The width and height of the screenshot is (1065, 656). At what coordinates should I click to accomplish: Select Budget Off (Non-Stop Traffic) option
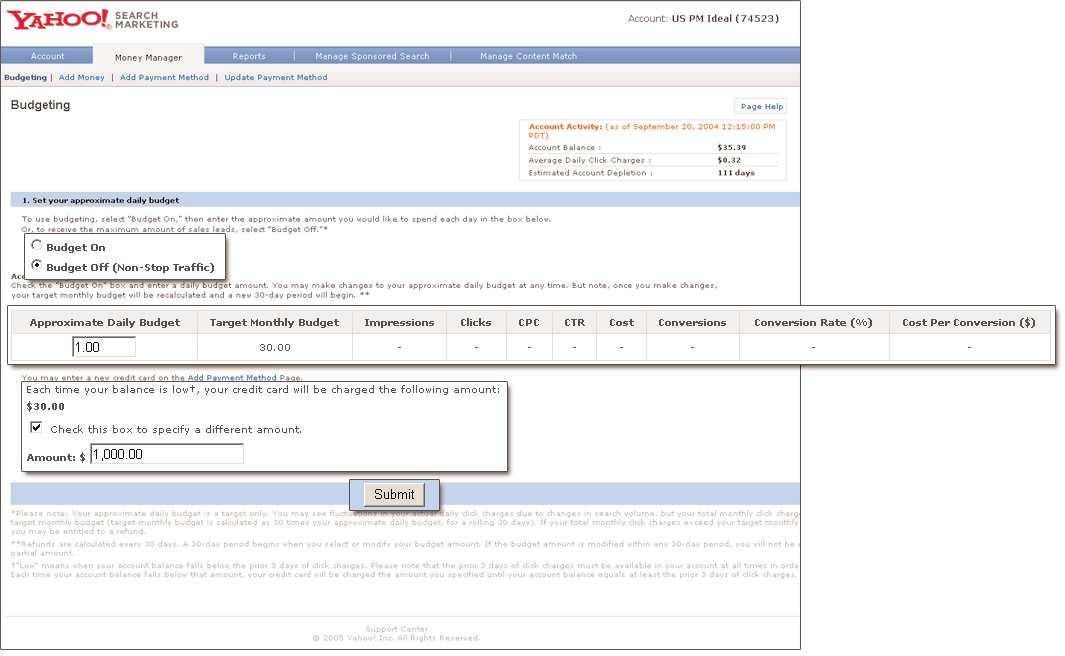click(x=37, y=266)
